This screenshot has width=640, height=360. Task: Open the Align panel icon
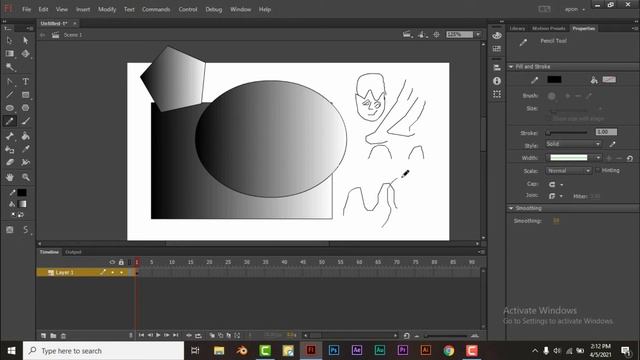(x=497, y=67)
